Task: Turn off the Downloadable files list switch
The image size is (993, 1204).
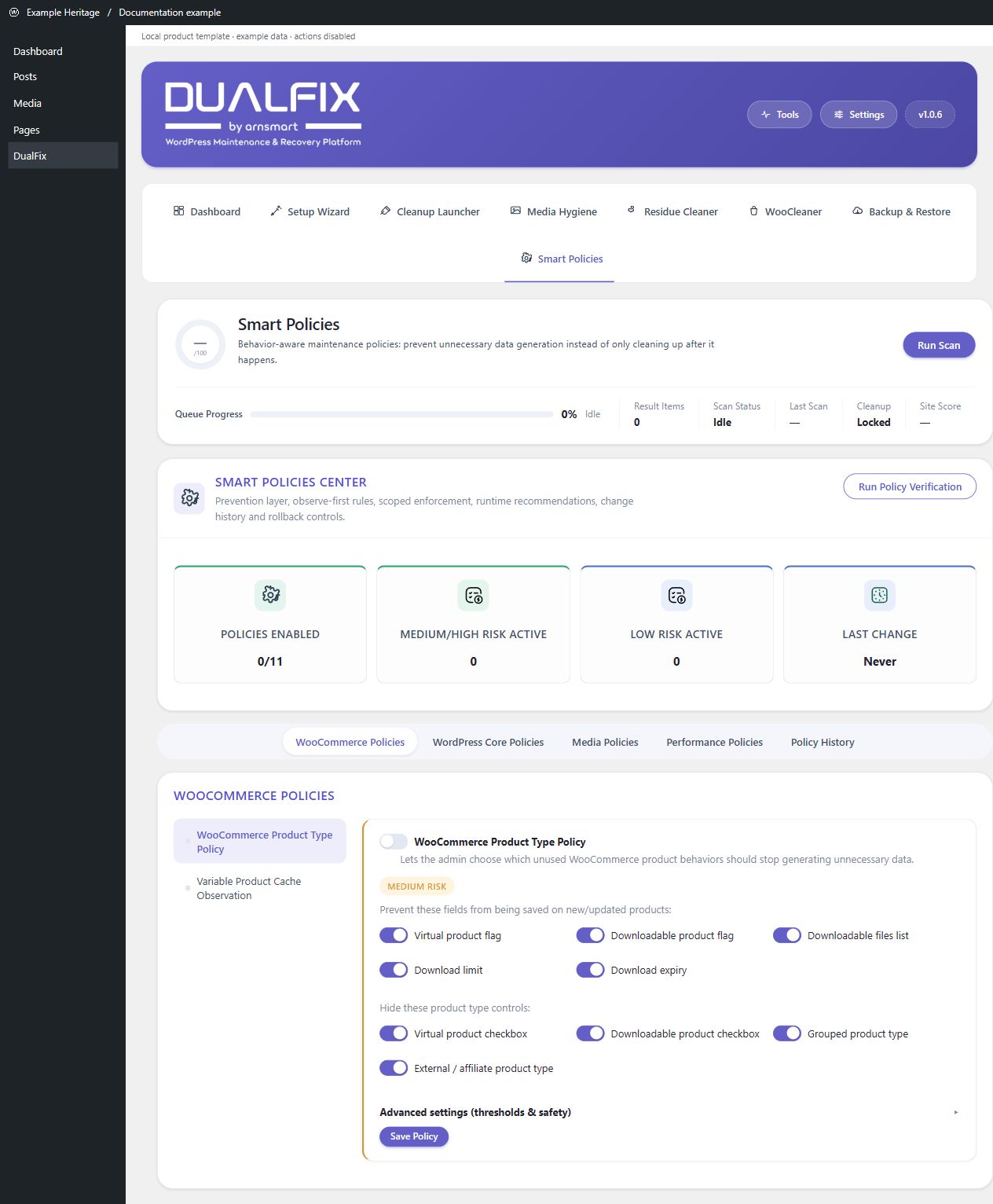Action: pos(787,935)
